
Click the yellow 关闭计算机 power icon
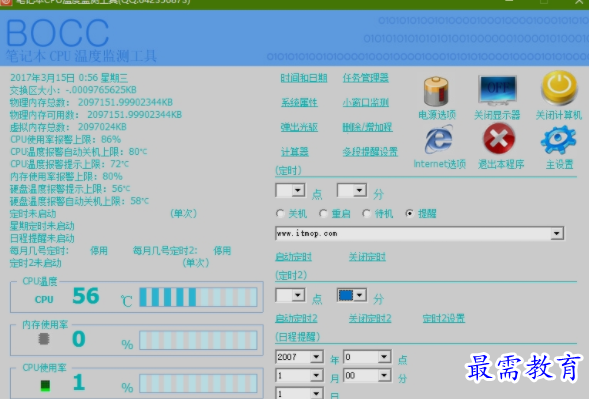[x=559, y=88]
